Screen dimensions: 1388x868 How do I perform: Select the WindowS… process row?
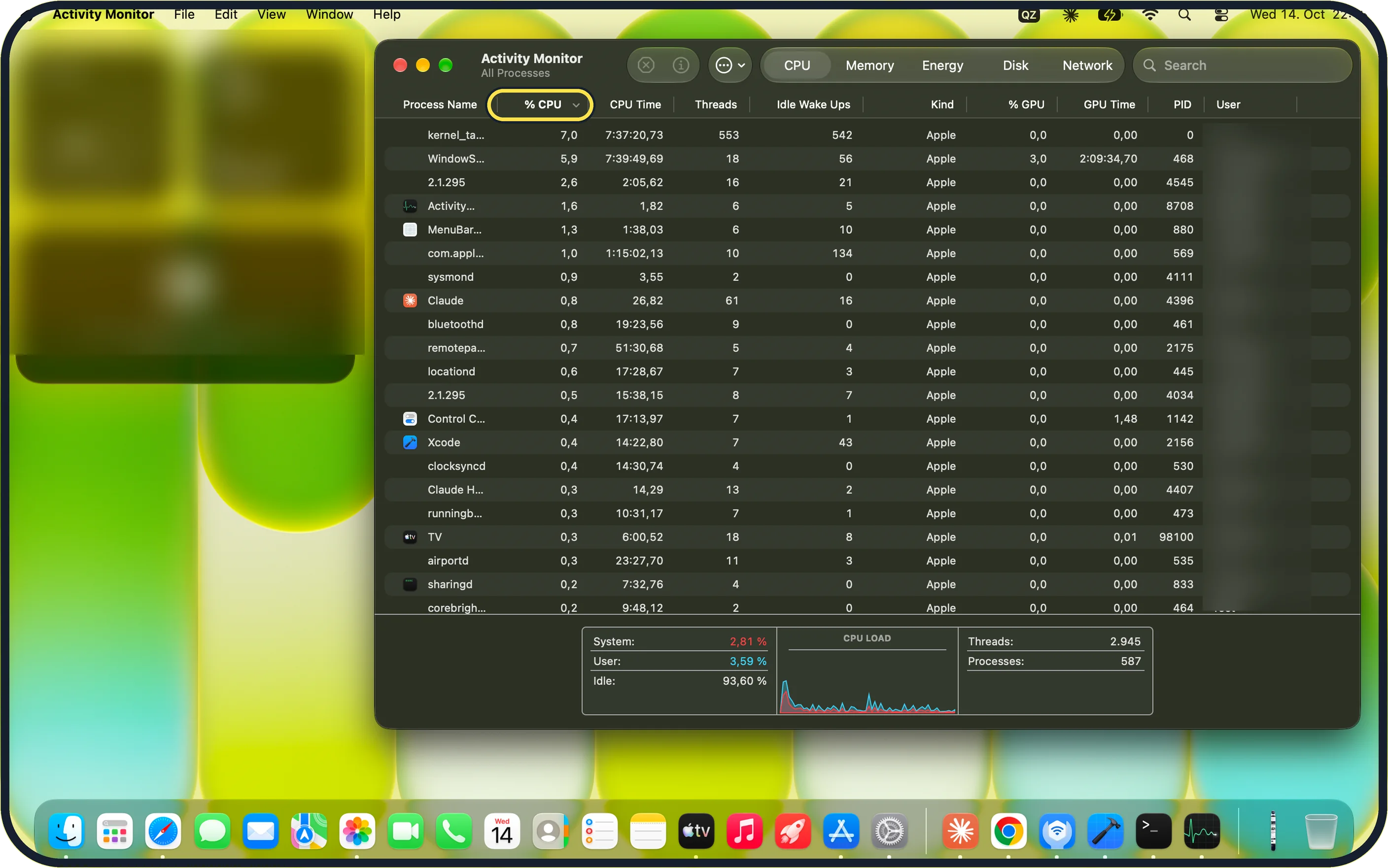click(867, 159)
